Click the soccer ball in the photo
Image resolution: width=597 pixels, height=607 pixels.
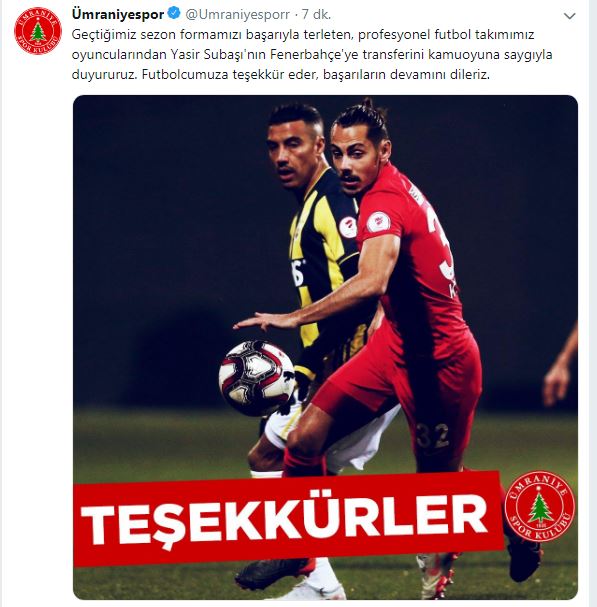(256, 377)
